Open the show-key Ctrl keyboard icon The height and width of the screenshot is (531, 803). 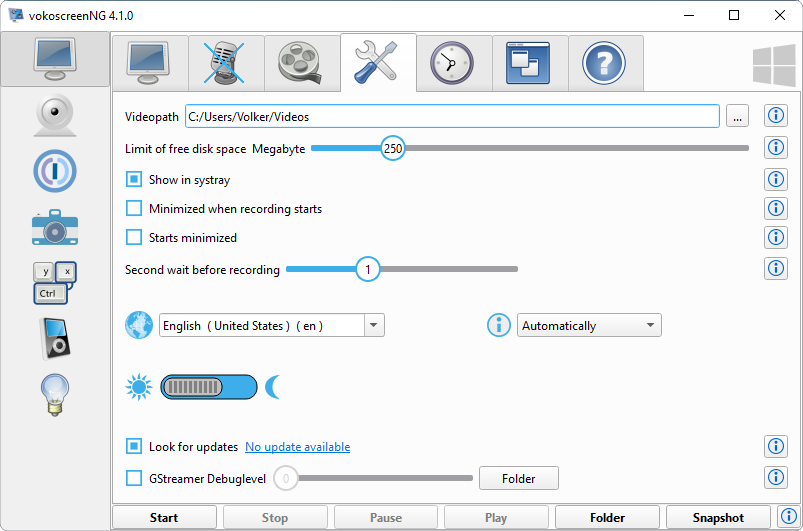(55, 282)
